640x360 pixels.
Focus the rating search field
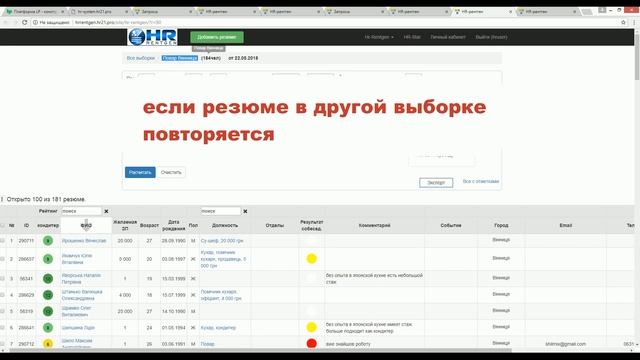[81, 211]
